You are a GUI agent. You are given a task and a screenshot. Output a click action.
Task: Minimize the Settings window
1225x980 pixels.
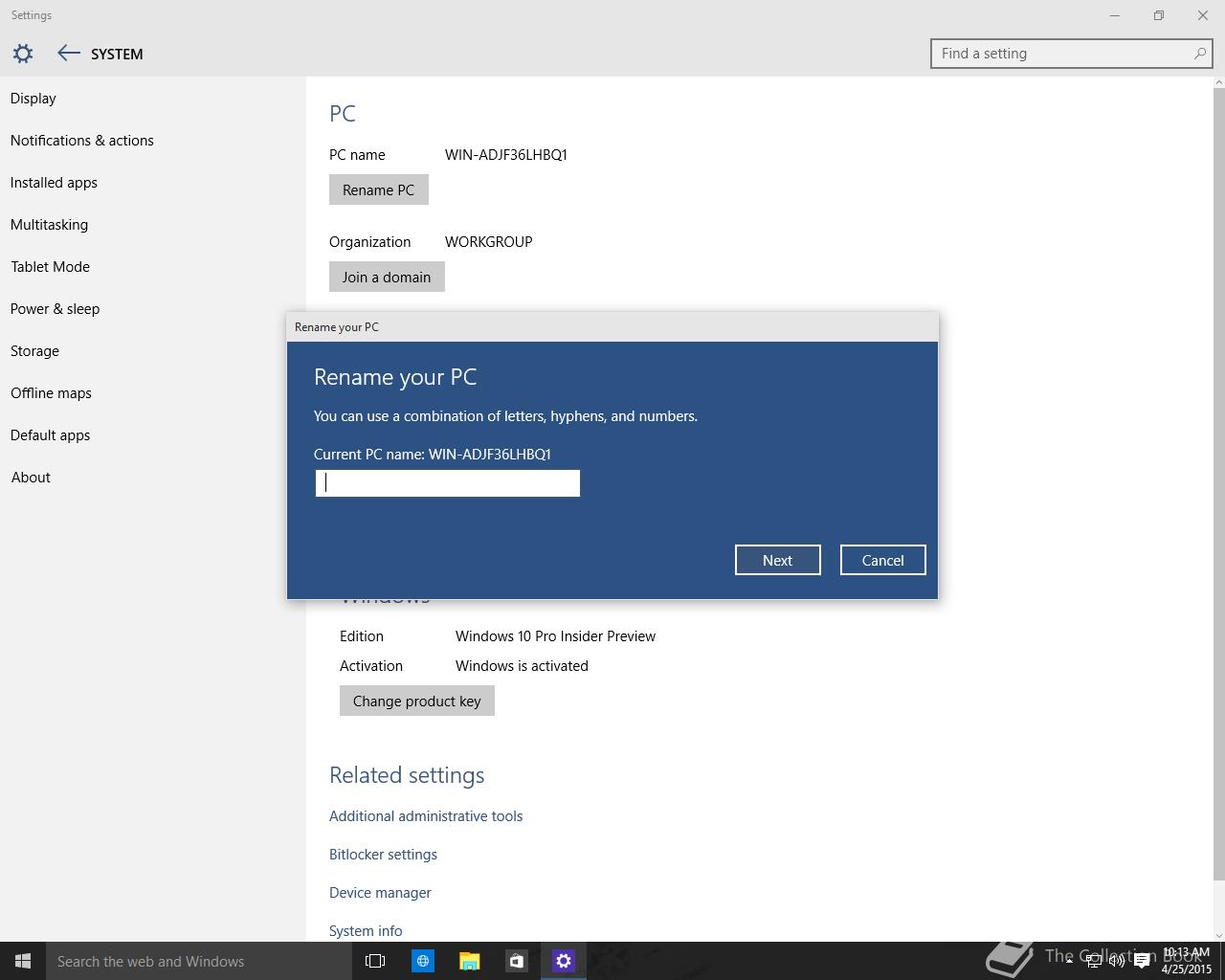click(x=1115, y=15)
